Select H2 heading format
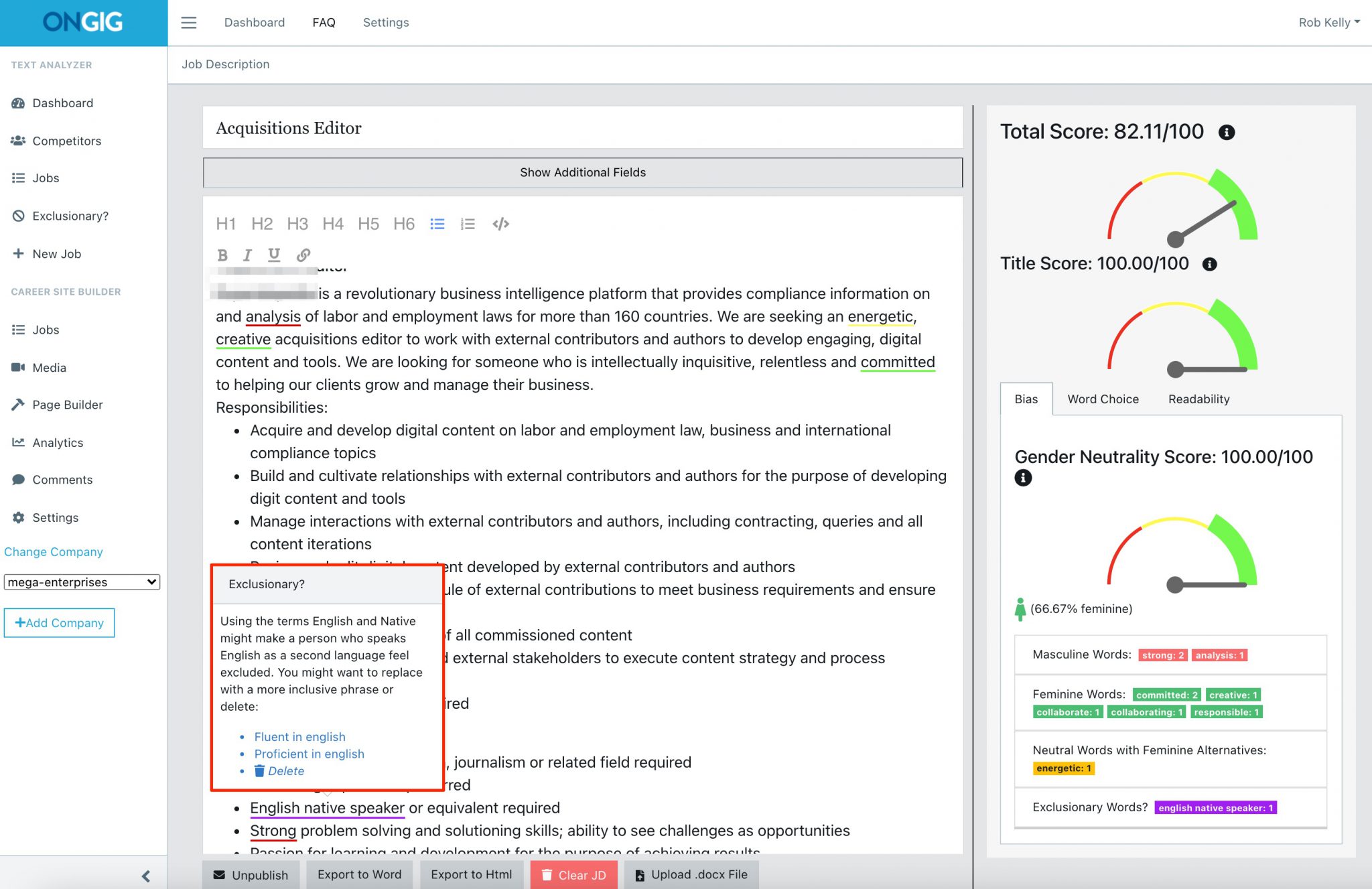The width and height of the screenshot is (1372, 889). click(262, 223)
